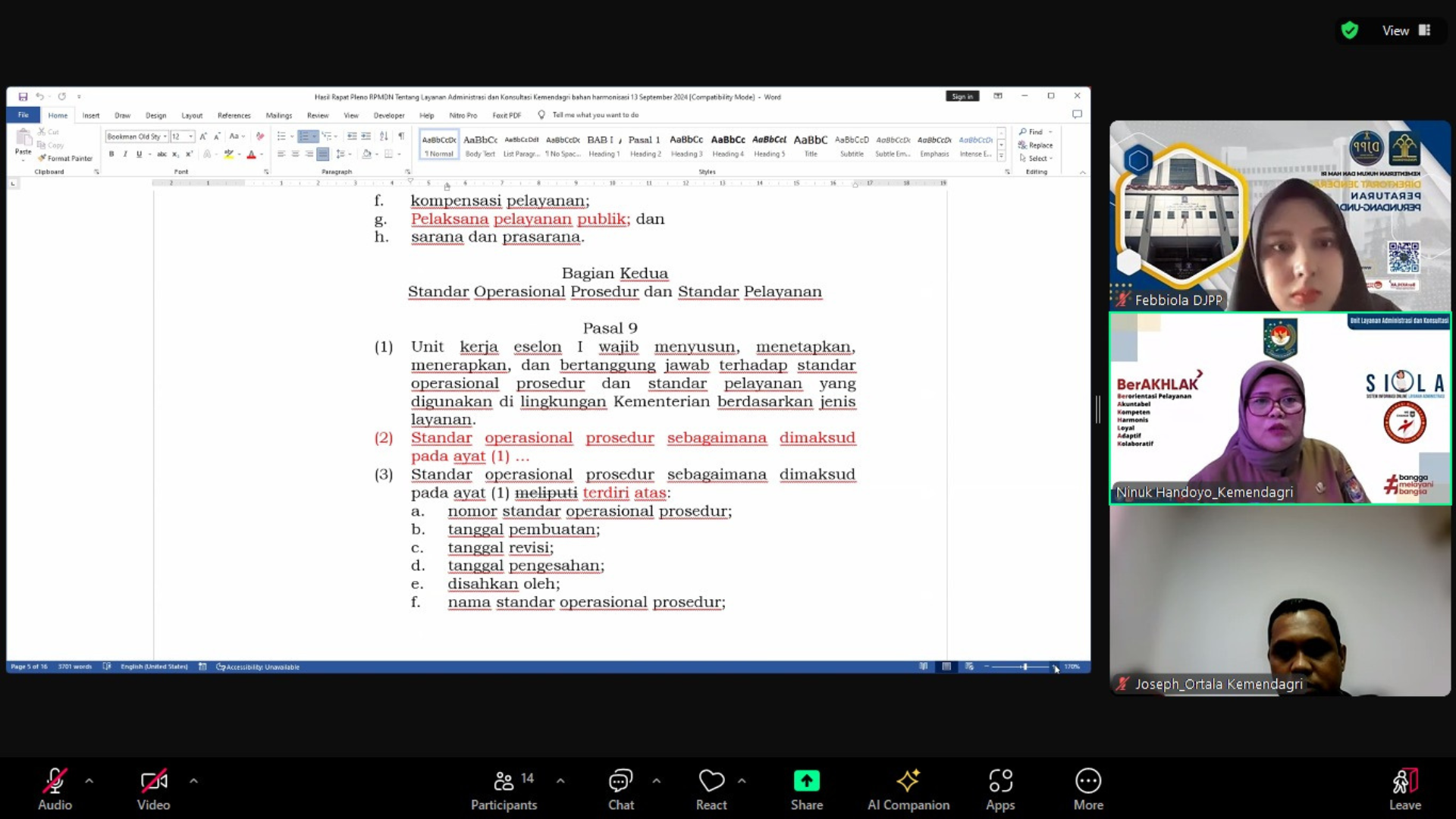The image size is (1456, 819).
Task: Center-align text in Paragraph group
Action: tap(295, 154)
